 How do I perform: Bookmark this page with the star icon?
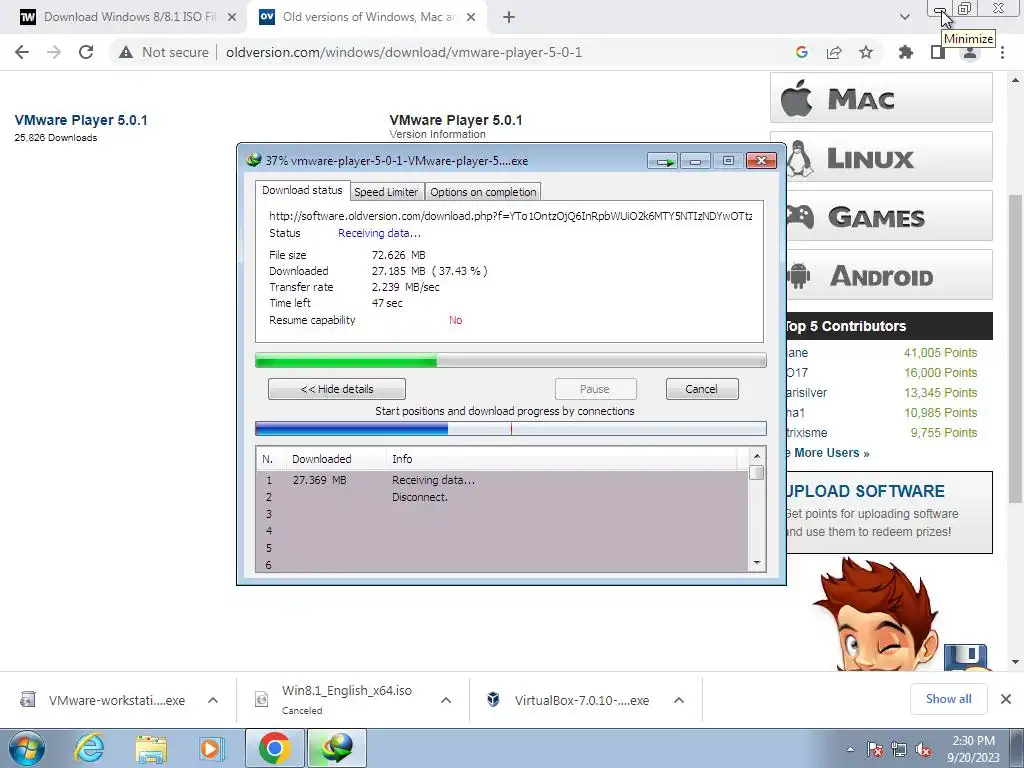coord(866,52)
